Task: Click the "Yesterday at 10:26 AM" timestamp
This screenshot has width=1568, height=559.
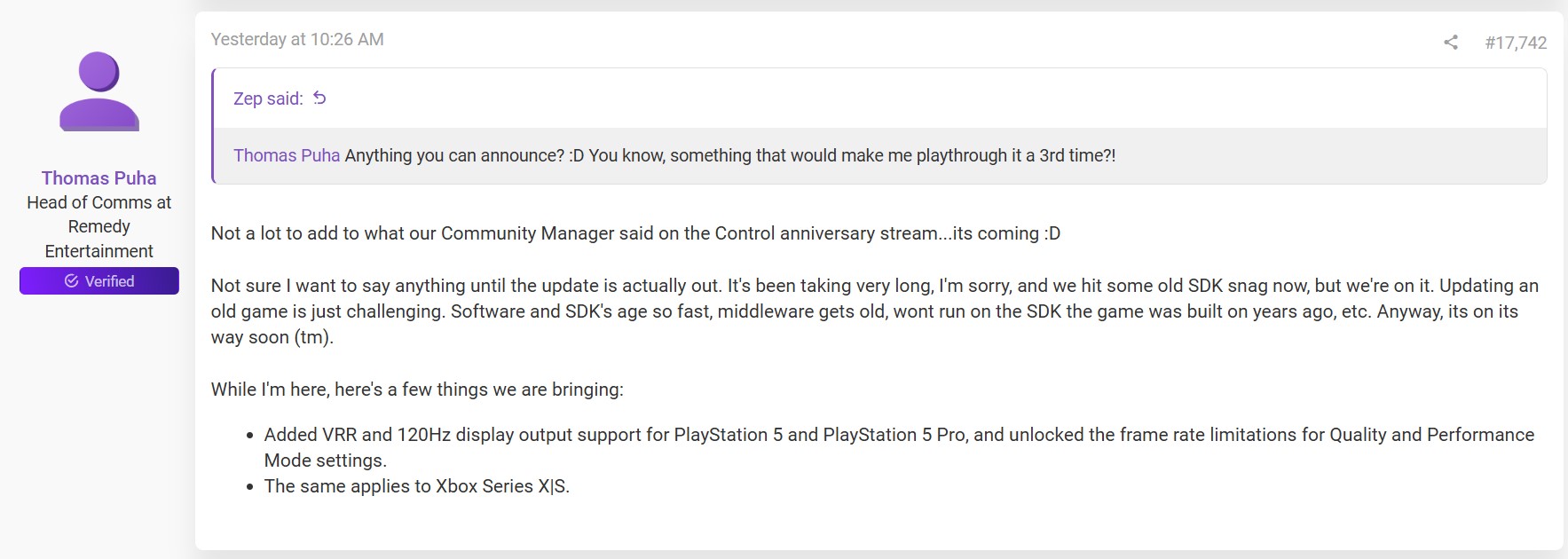Action: pos(297,39)
